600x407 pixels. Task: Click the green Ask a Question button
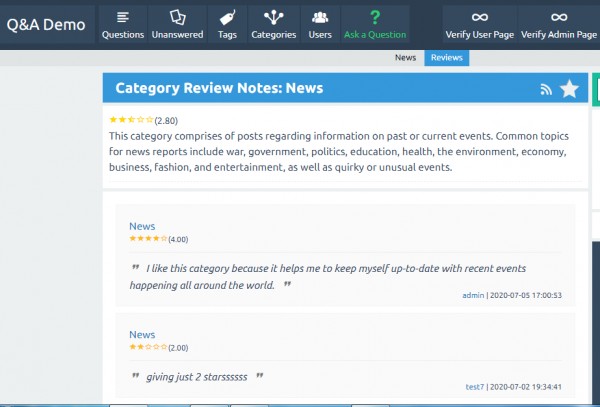coord(375,24)
